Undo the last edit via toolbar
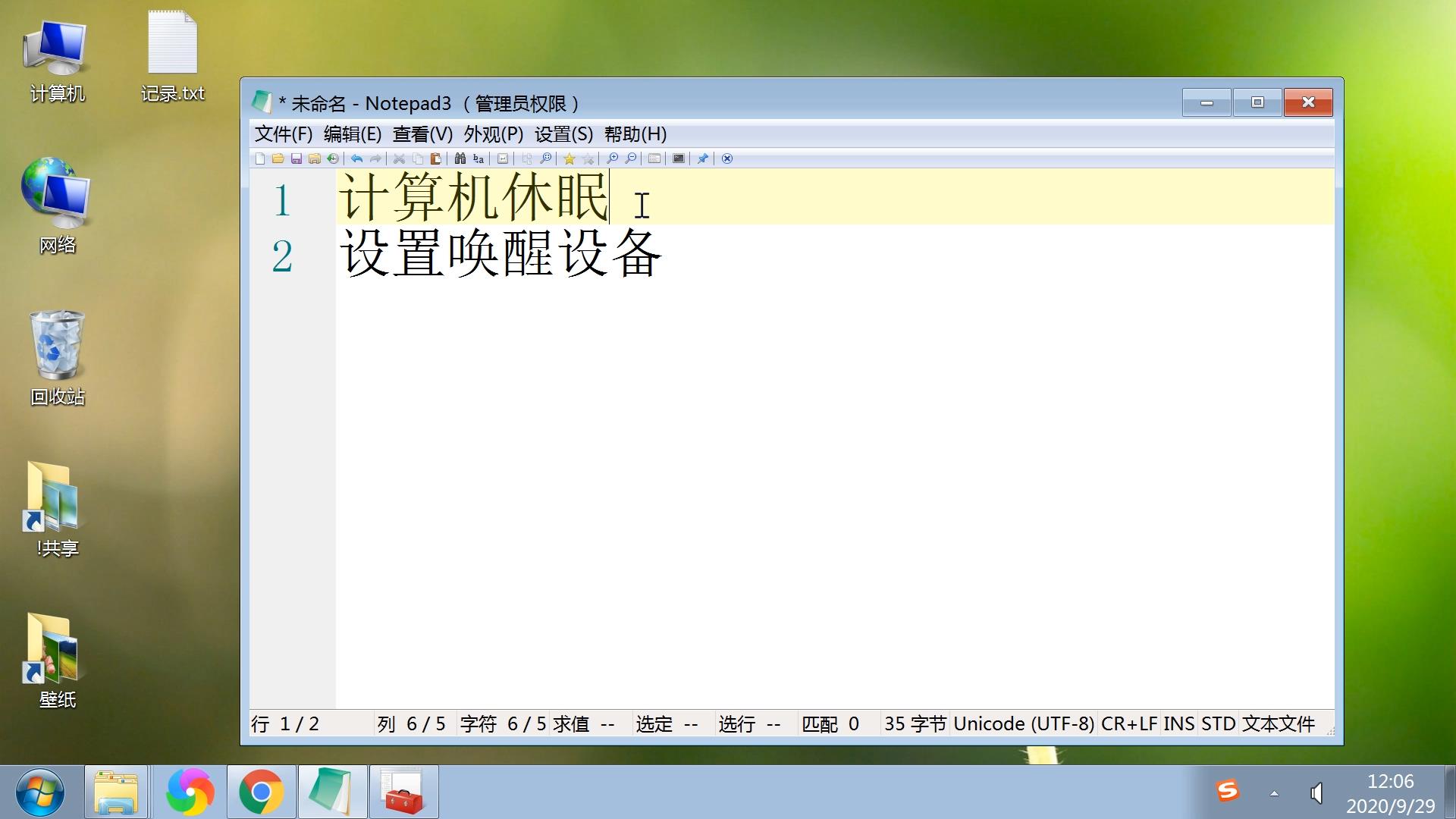 coord(356,158)
